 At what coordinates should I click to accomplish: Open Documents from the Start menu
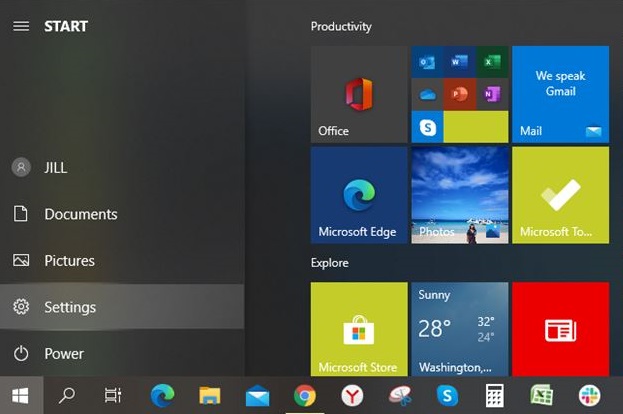tap(122, 214)
